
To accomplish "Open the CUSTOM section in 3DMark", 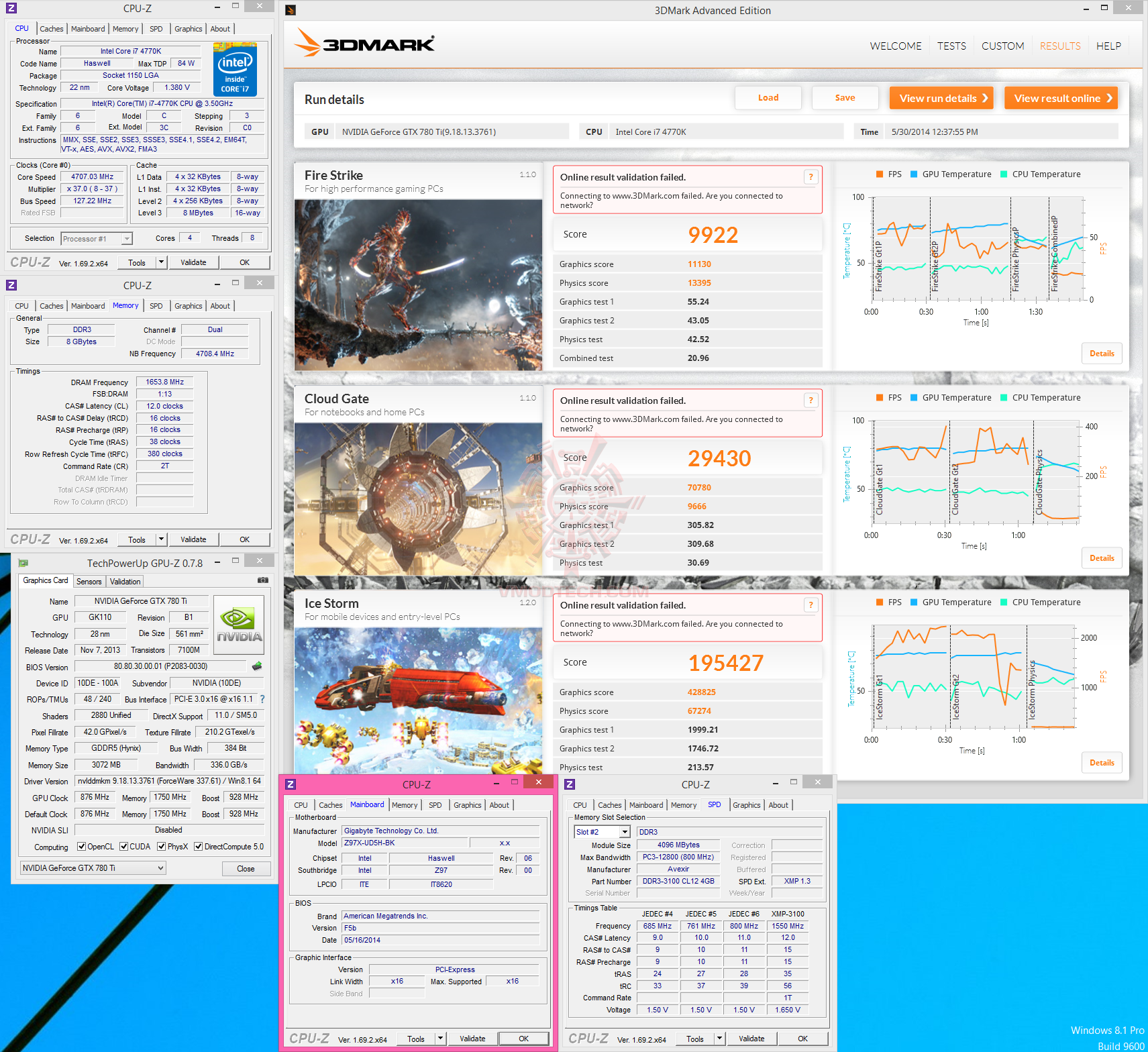I will point(1002,46).
